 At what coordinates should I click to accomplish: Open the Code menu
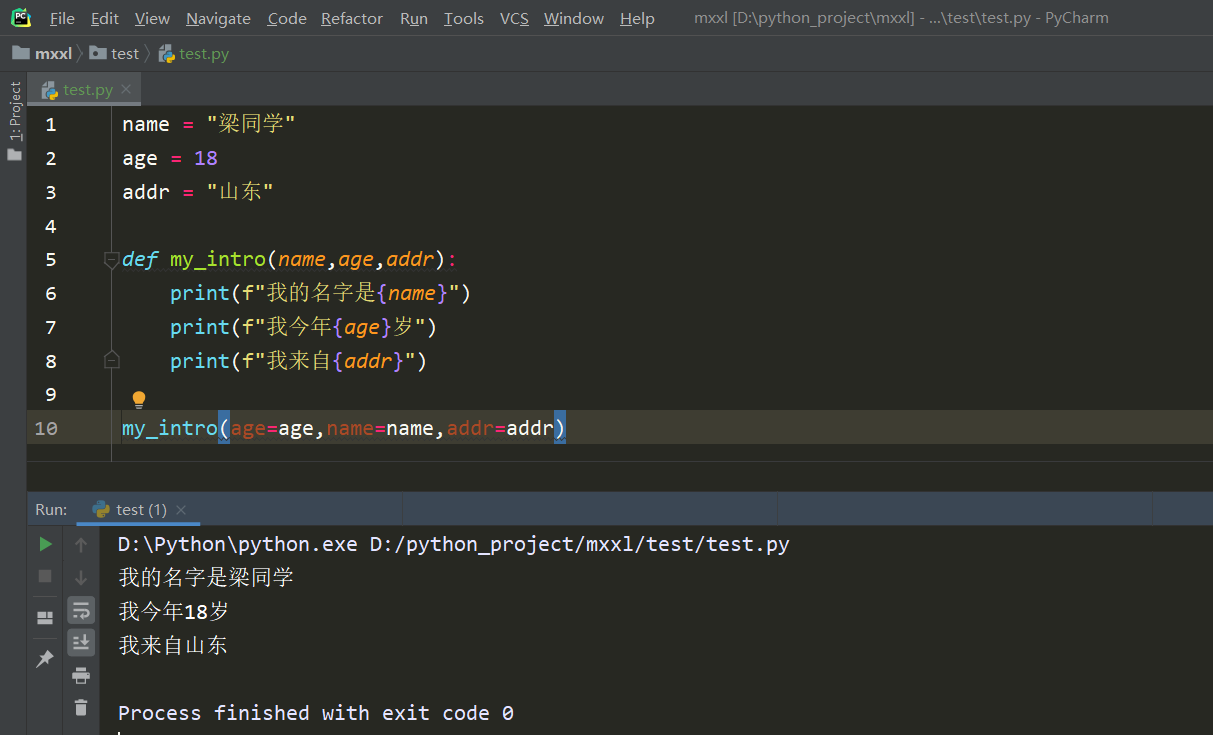point(287,18)
